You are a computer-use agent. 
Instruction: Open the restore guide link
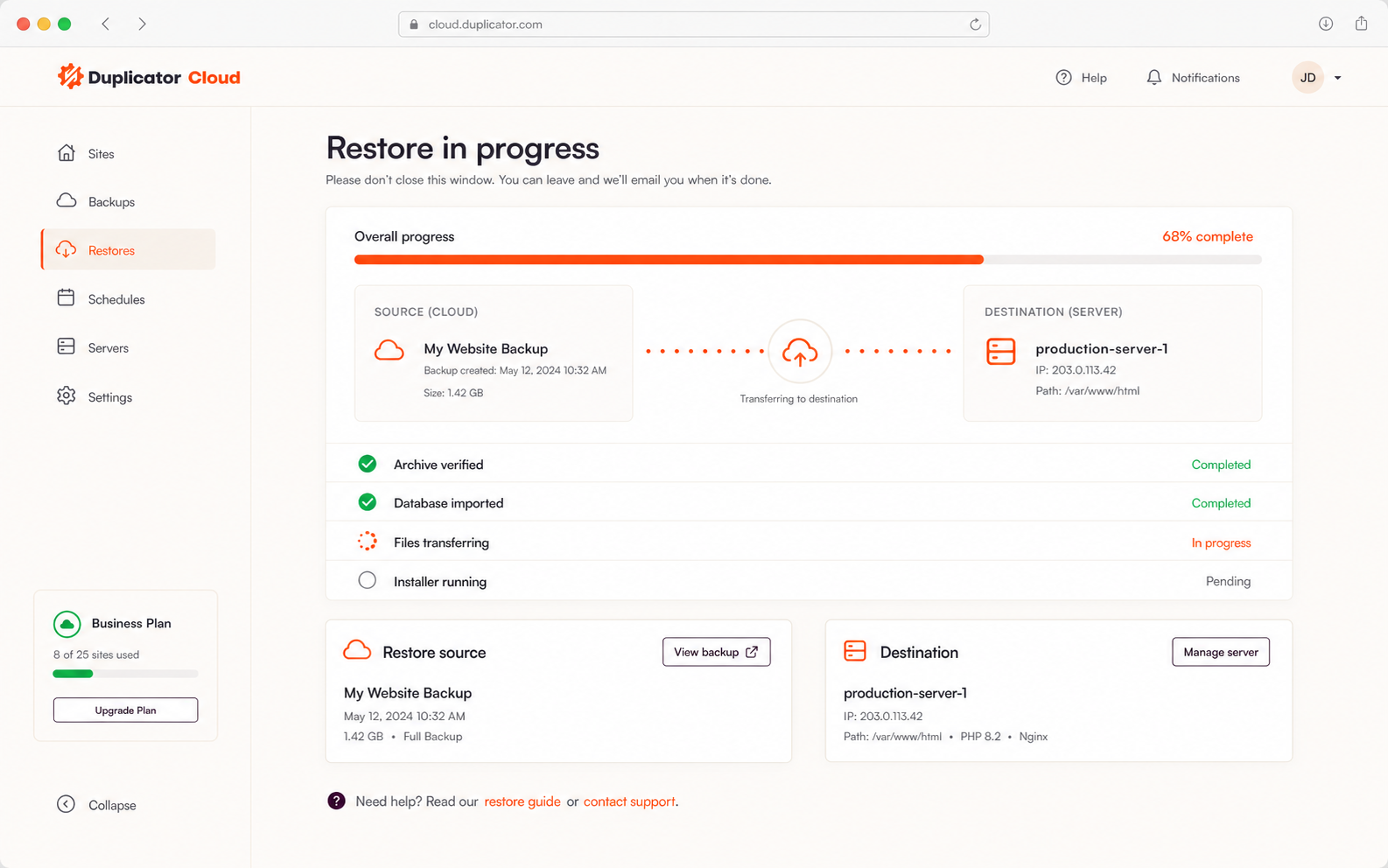point(522,801)
